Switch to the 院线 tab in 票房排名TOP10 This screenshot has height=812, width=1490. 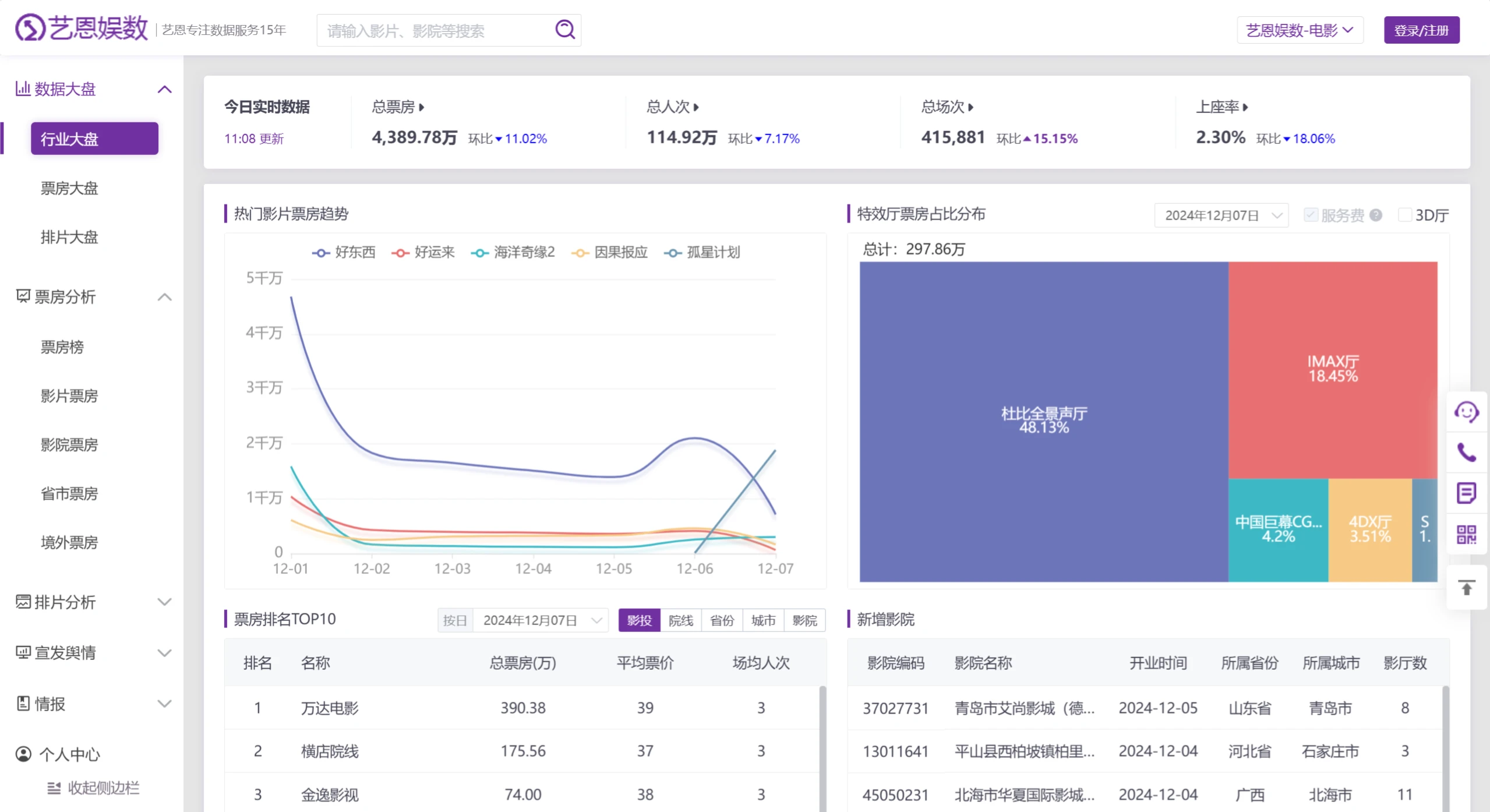(x=680, y=620)
